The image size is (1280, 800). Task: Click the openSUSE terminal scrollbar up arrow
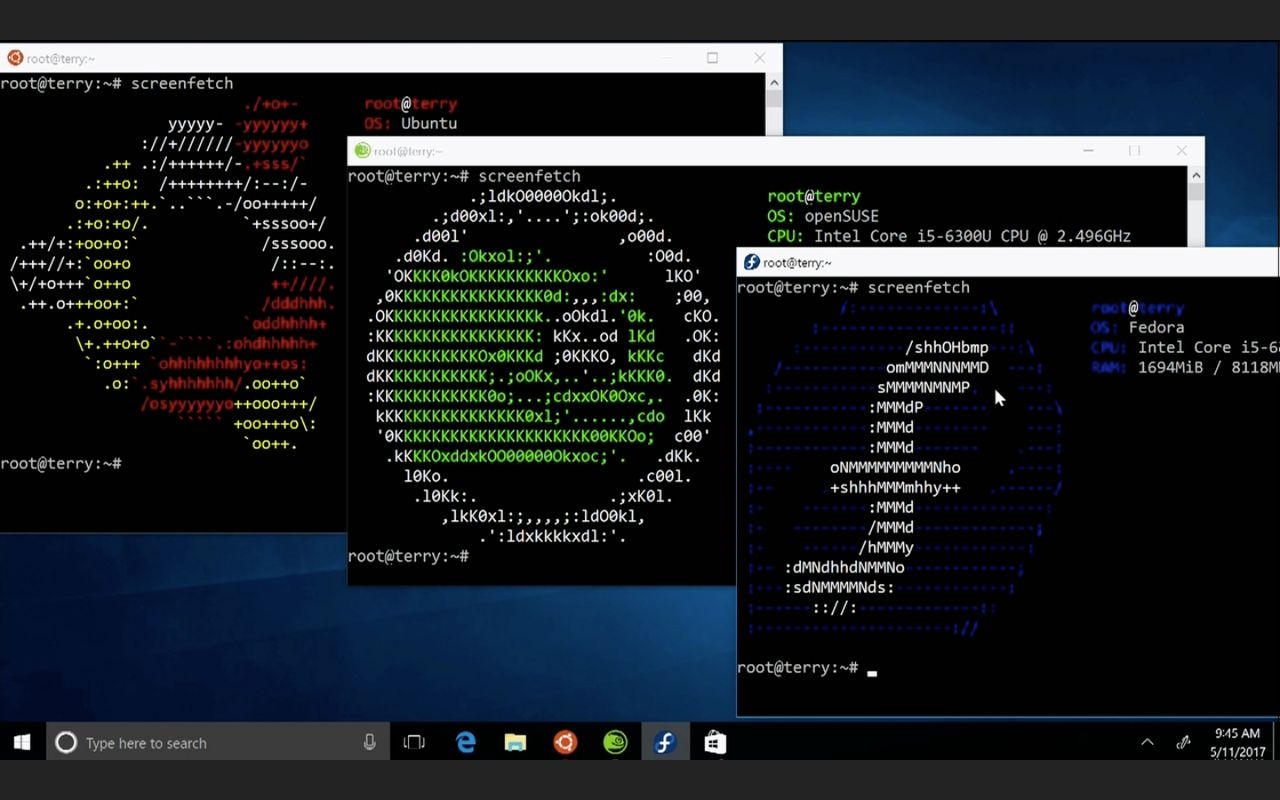1196,174
